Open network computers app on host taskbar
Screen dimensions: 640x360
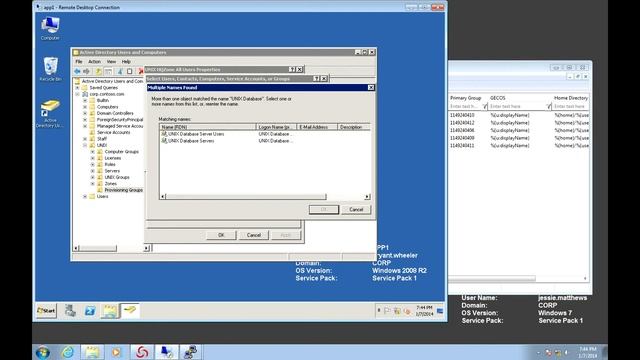[x=190, y=352]
